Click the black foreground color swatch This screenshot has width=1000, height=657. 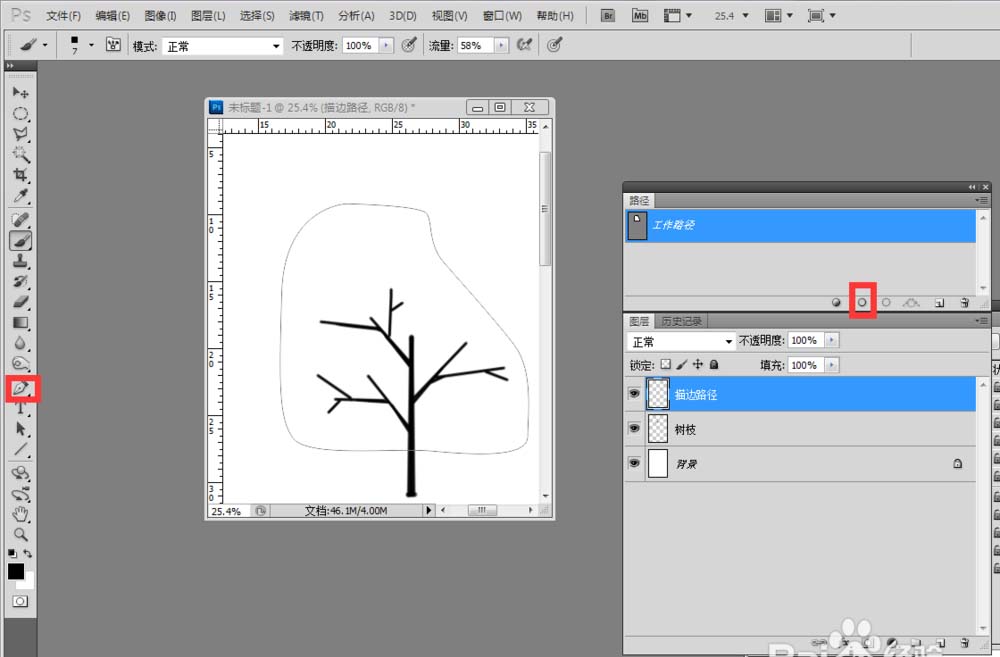click(x=16, y=571)
